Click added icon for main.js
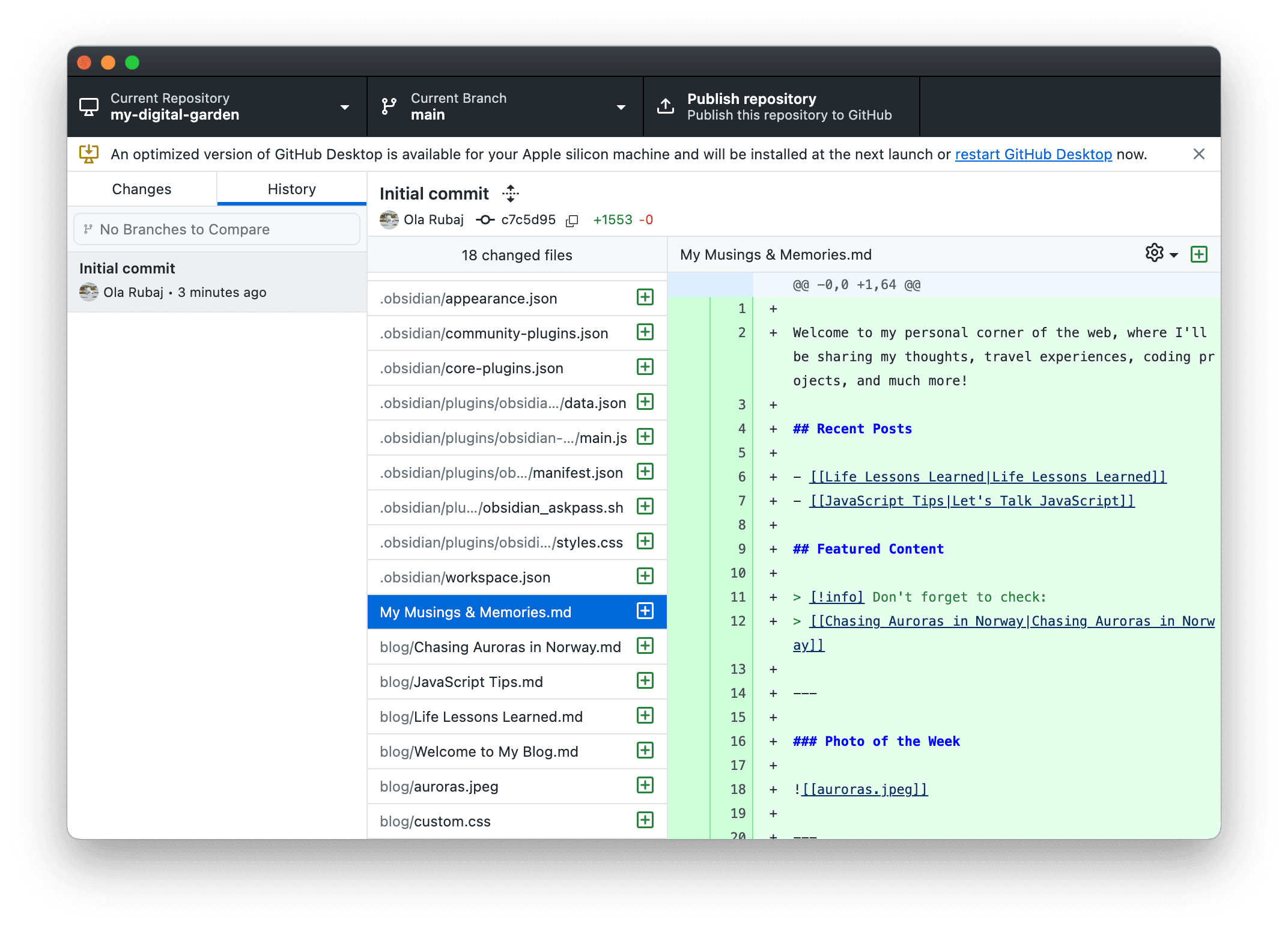 click(645, 436)
